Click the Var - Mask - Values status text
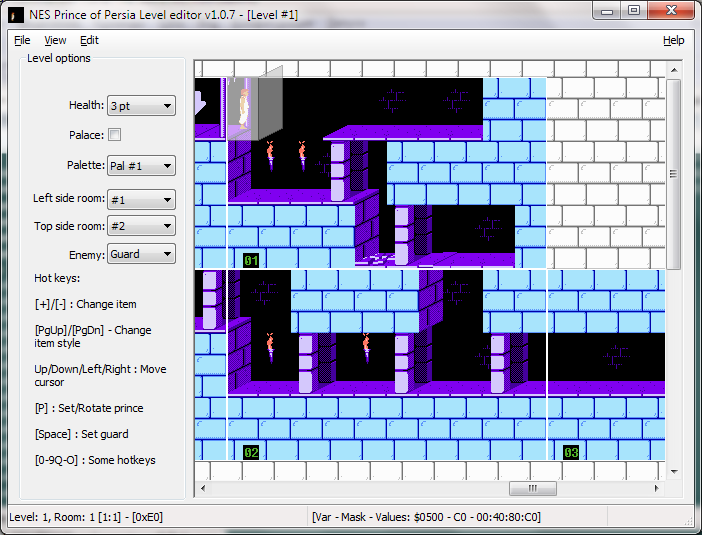The width and height of the screenshot is (702, 535). 426,517
